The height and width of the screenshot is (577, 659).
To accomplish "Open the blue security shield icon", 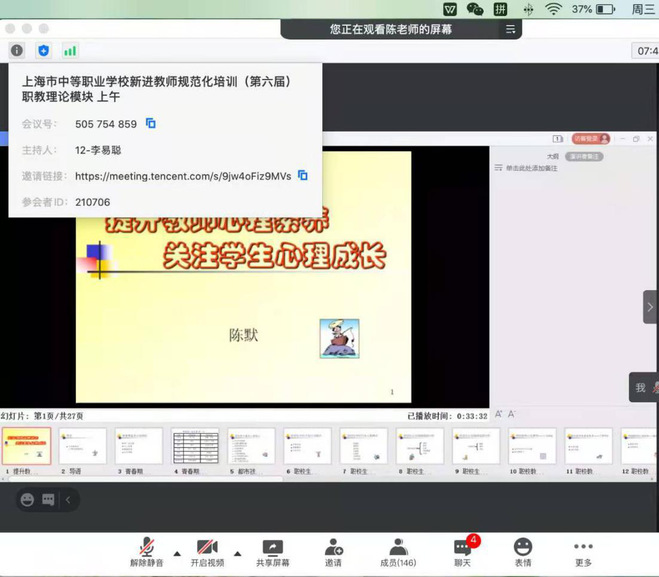I will (43, 50).
